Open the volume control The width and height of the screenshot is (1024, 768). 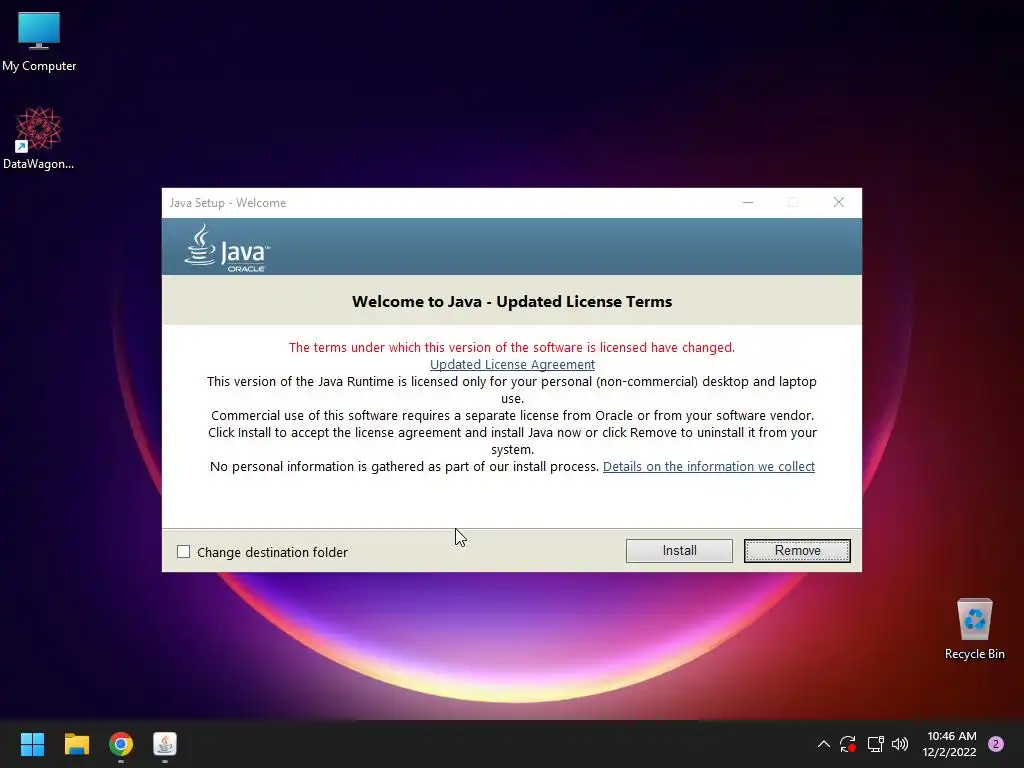click(900, 744)
